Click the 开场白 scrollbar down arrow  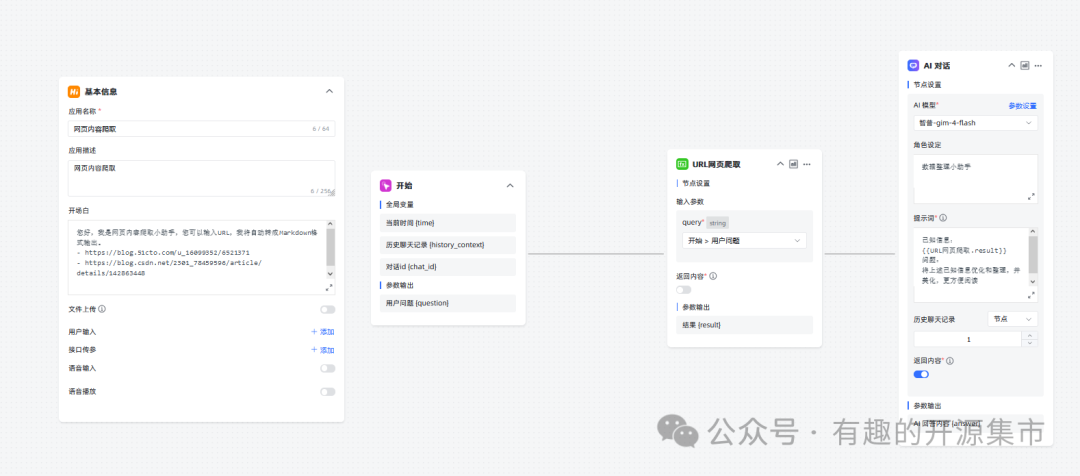(x=330, y=273)
